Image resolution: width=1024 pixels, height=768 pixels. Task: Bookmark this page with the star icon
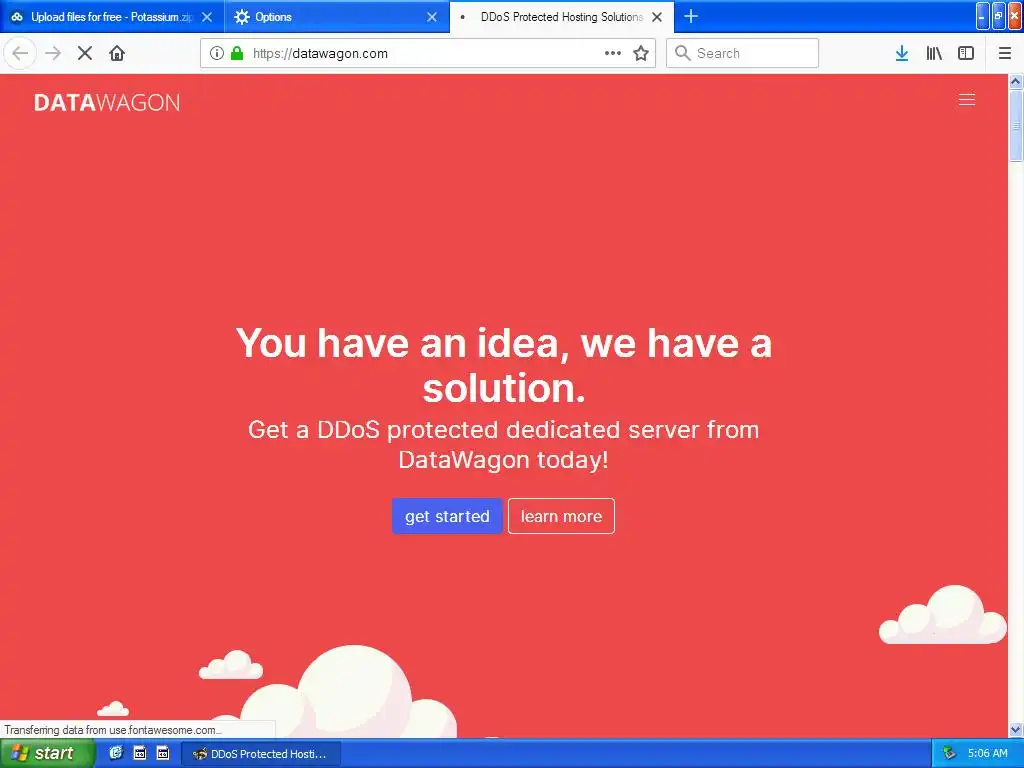click(641, 54)
